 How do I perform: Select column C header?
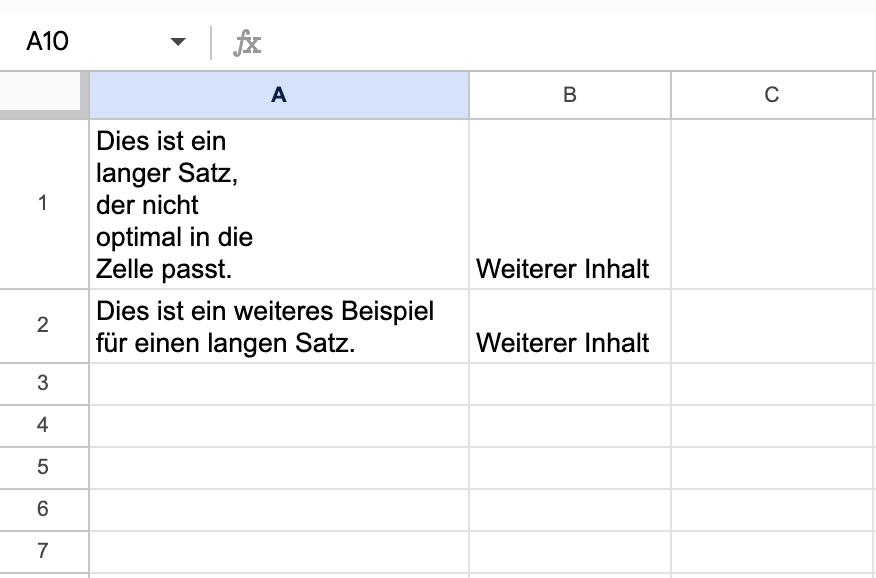coord(772,95)
